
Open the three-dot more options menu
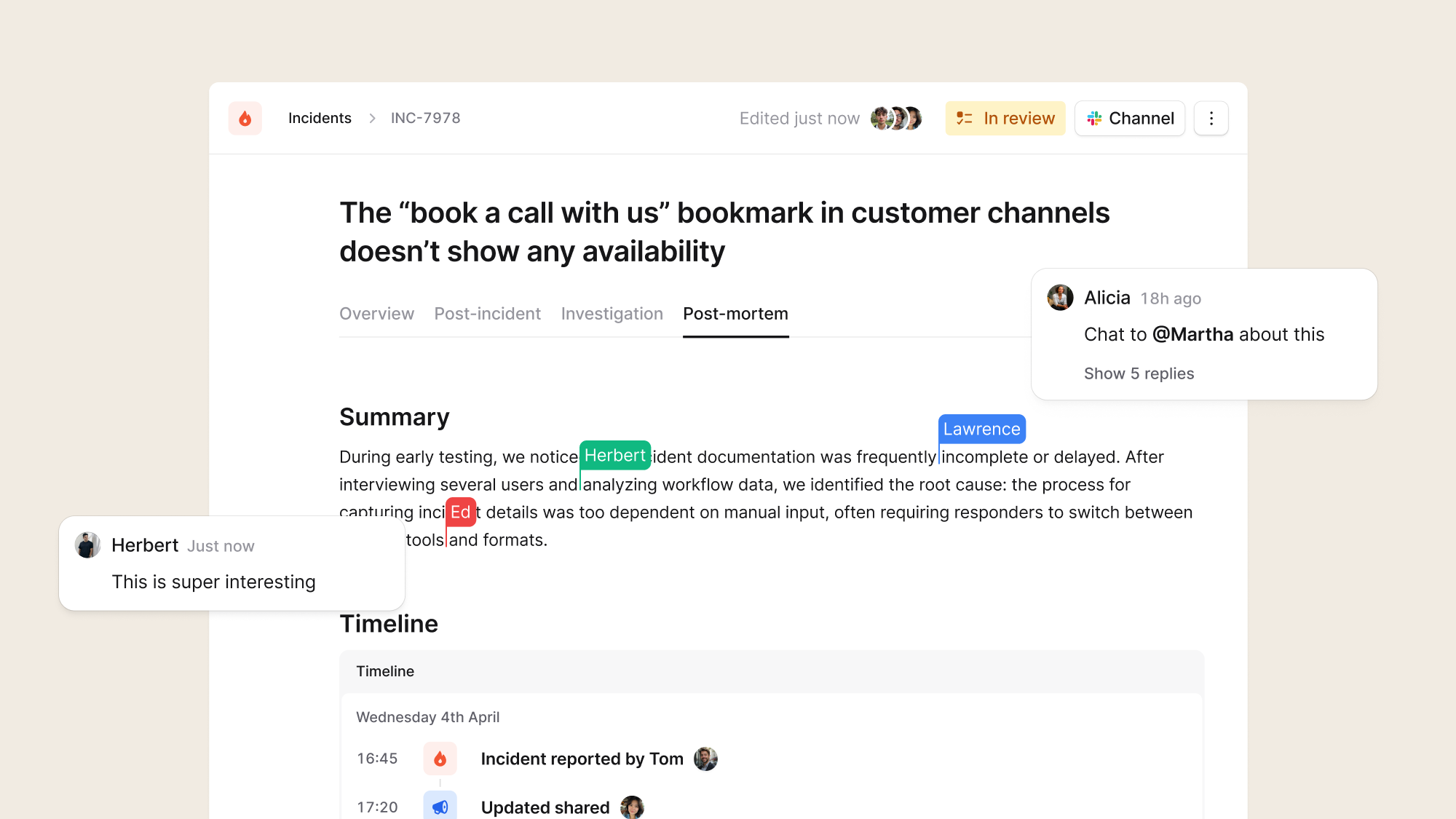click(x=1211, y=119)
